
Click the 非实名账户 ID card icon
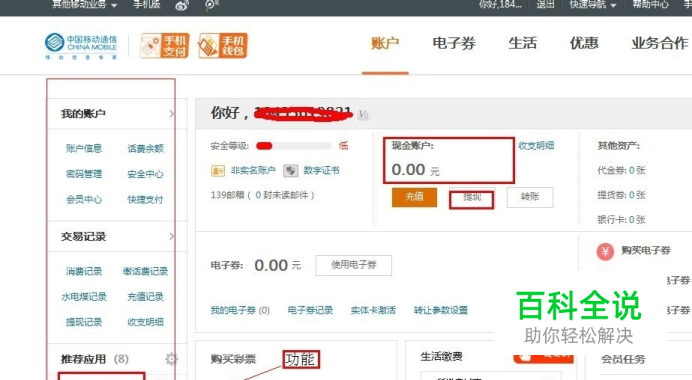point(218,171)
